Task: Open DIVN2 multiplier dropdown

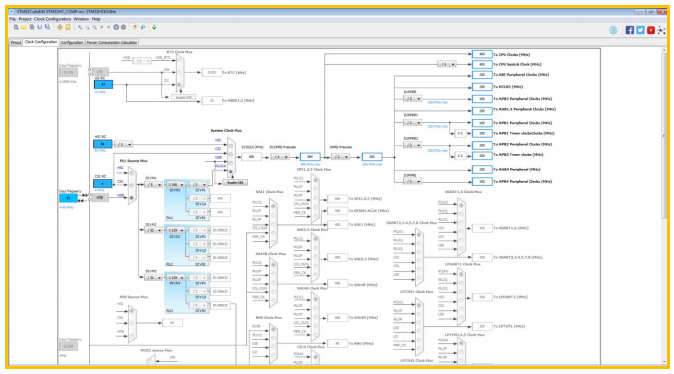Action: coord(176,230)
